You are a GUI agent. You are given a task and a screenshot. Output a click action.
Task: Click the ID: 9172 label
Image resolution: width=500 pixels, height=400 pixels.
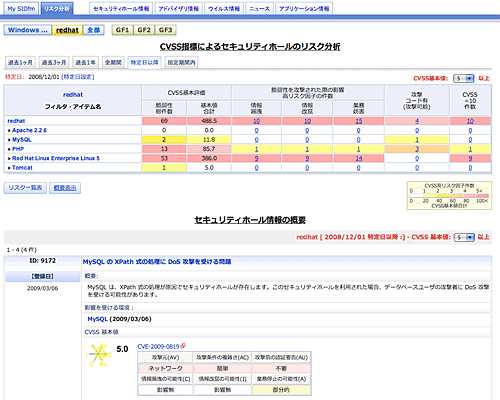coord(43,261)
